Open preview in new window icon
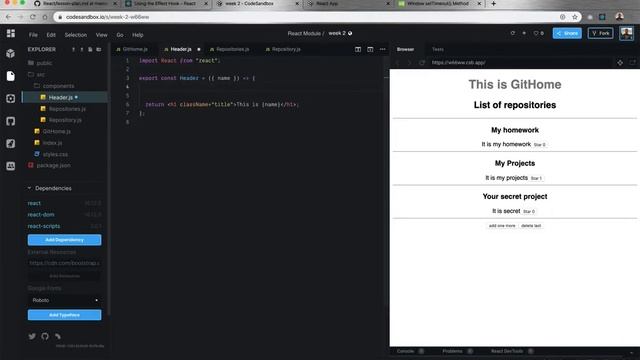The height and width of the screenshot is (360, 640). 632,62
